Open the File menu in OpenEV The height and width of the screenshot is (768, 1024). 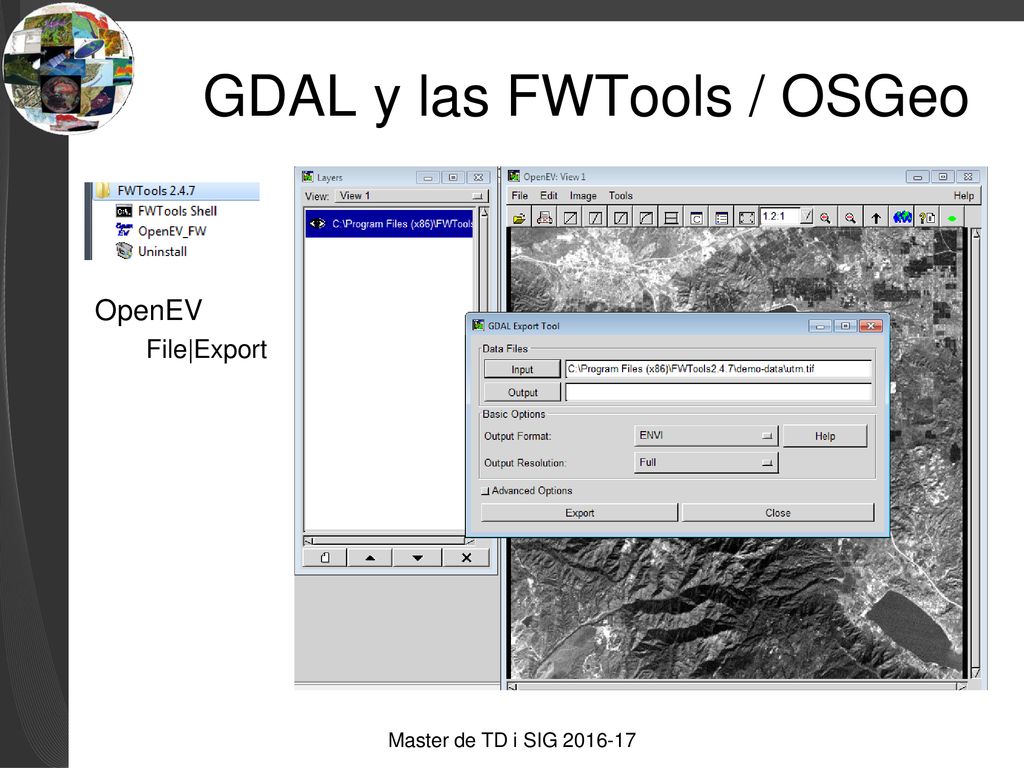[x=520, y=195]
